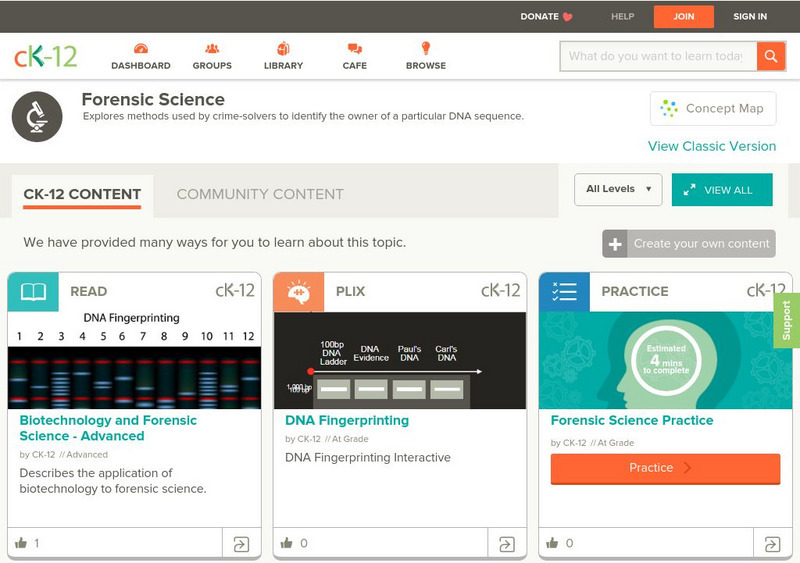The width and height of the screenshot is (800, 563).
Task: Click the DNA Fingerprinting gel thumbnail
Action: coord(134,360)
